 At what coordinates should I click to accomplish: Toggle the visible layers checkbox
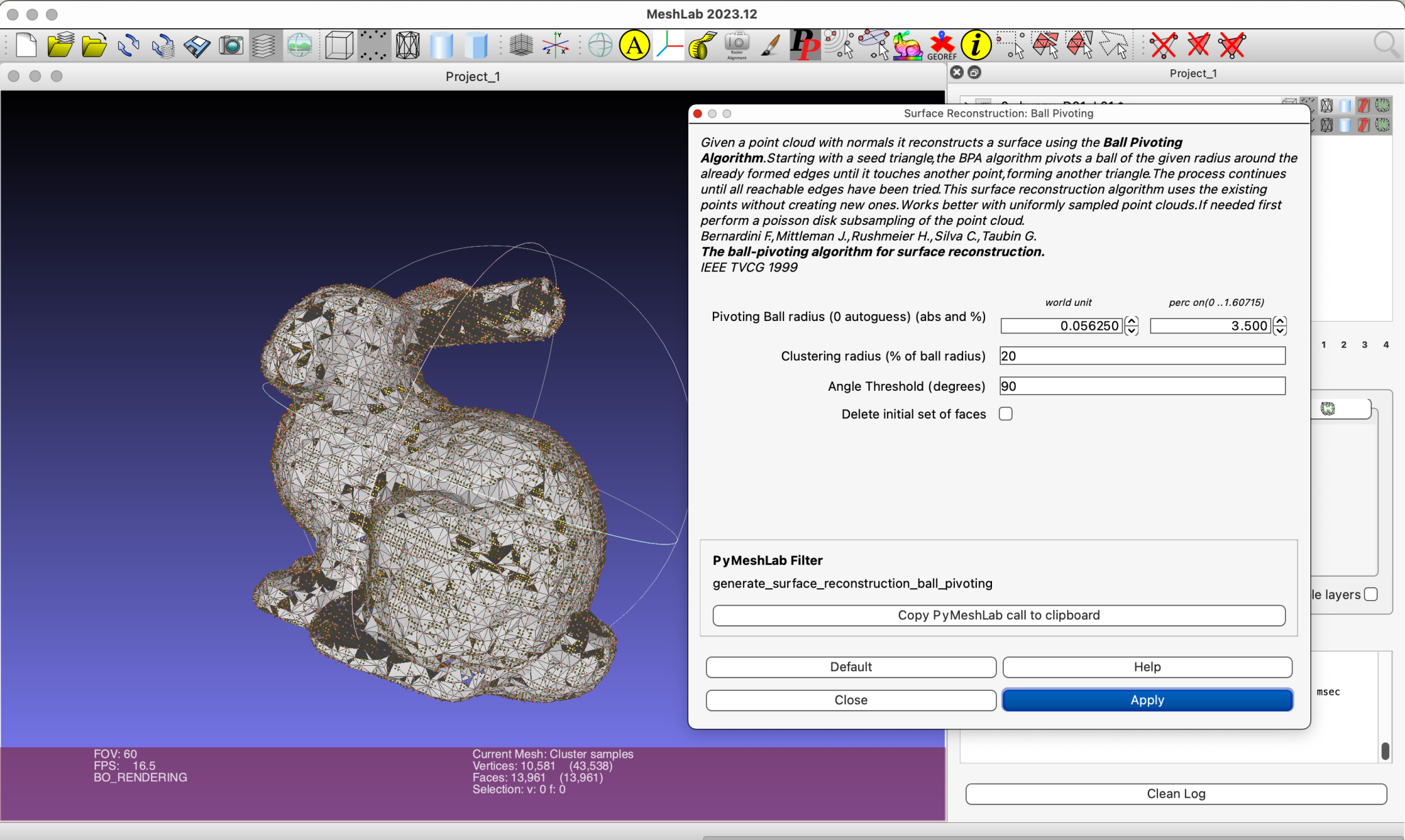(x=1371, y=595)
